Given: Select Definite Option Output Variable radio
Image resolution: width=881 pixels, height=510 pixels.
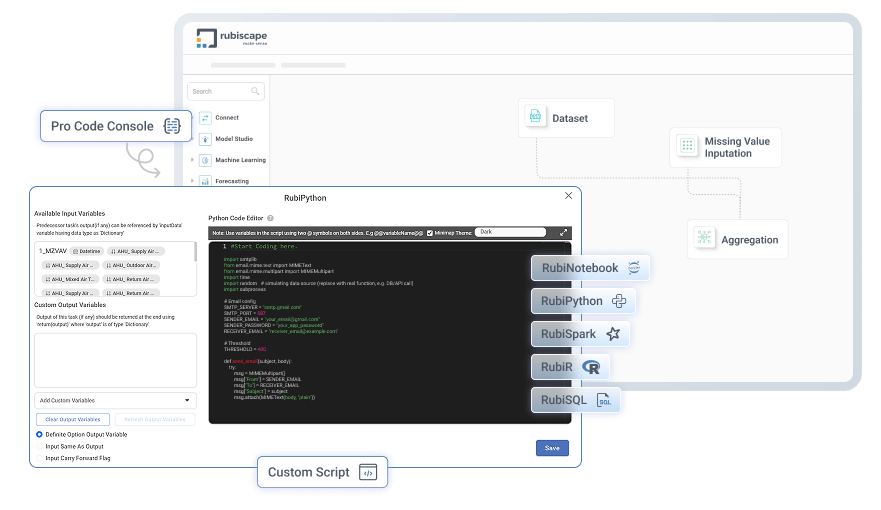Looking at the screenshot, I should click(39, 434).
